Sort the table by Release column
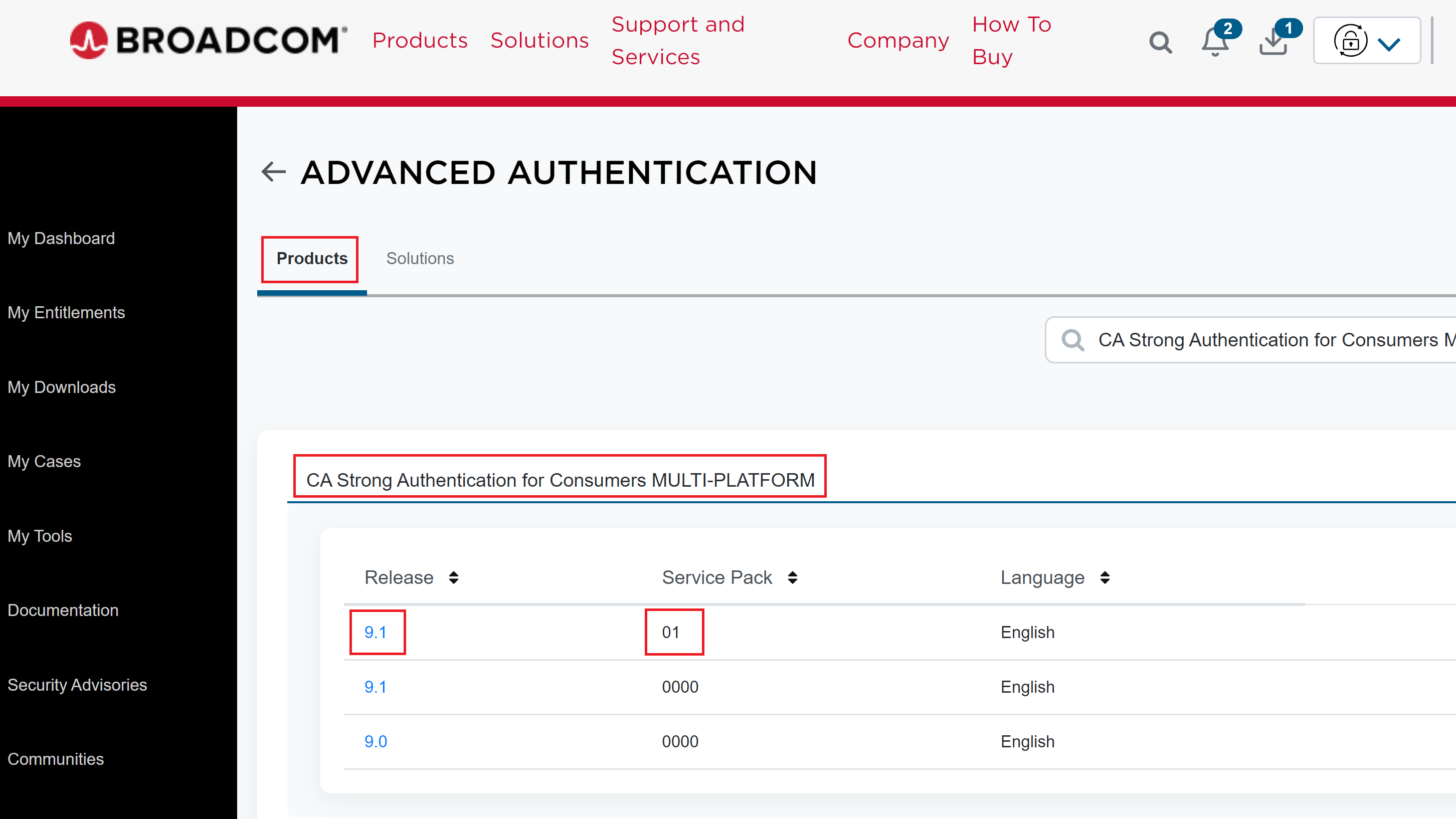Viewport: 1456px width, 819px height. pos(453,577)
